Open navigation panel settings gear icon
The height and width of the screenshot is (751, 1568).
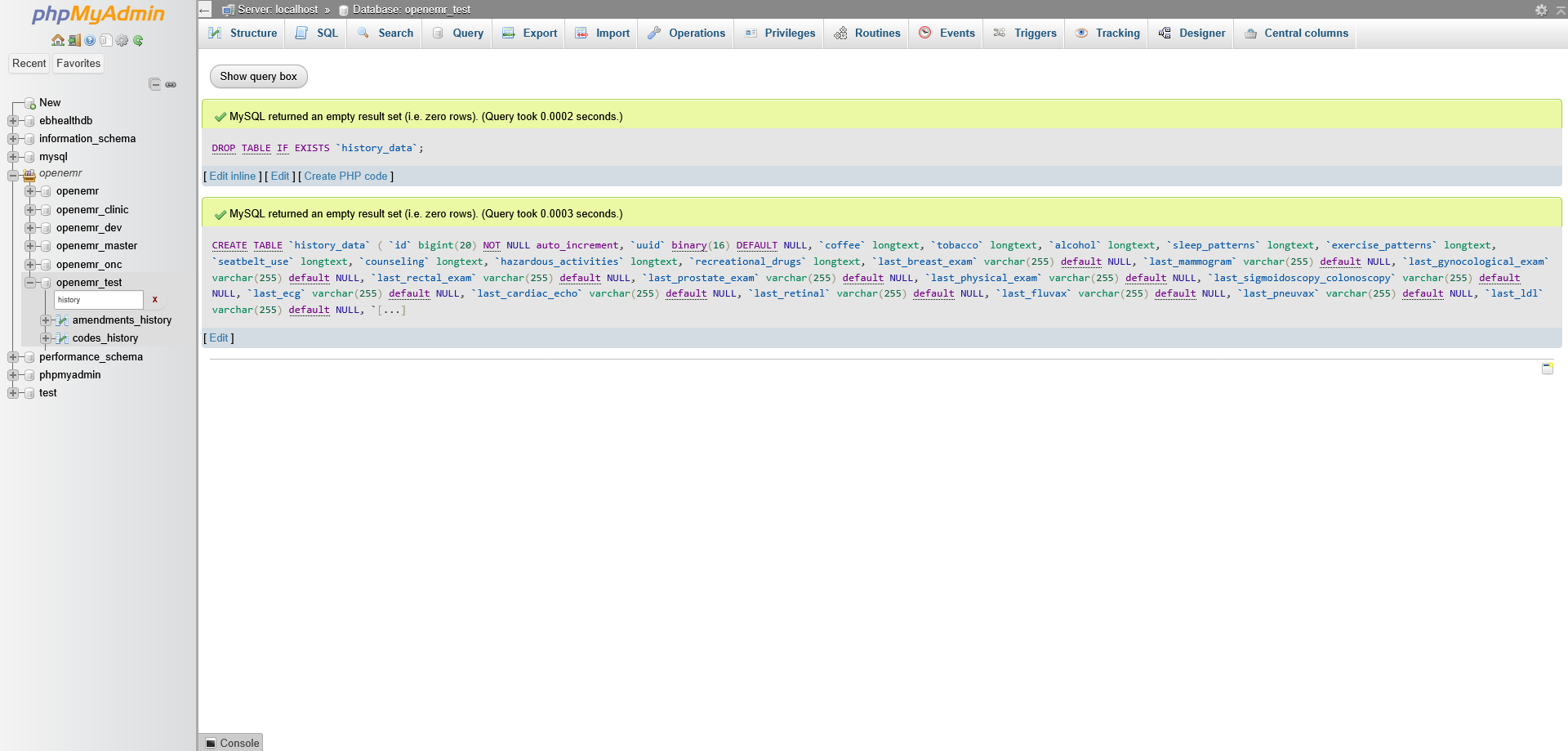click(x=122, y=41)
